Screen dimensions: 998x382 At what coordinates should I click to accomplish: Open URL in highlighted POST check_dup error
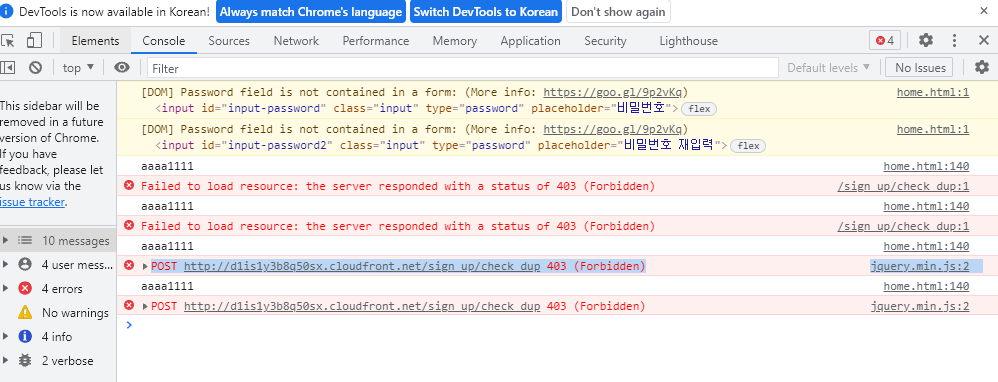coord(362,266)
